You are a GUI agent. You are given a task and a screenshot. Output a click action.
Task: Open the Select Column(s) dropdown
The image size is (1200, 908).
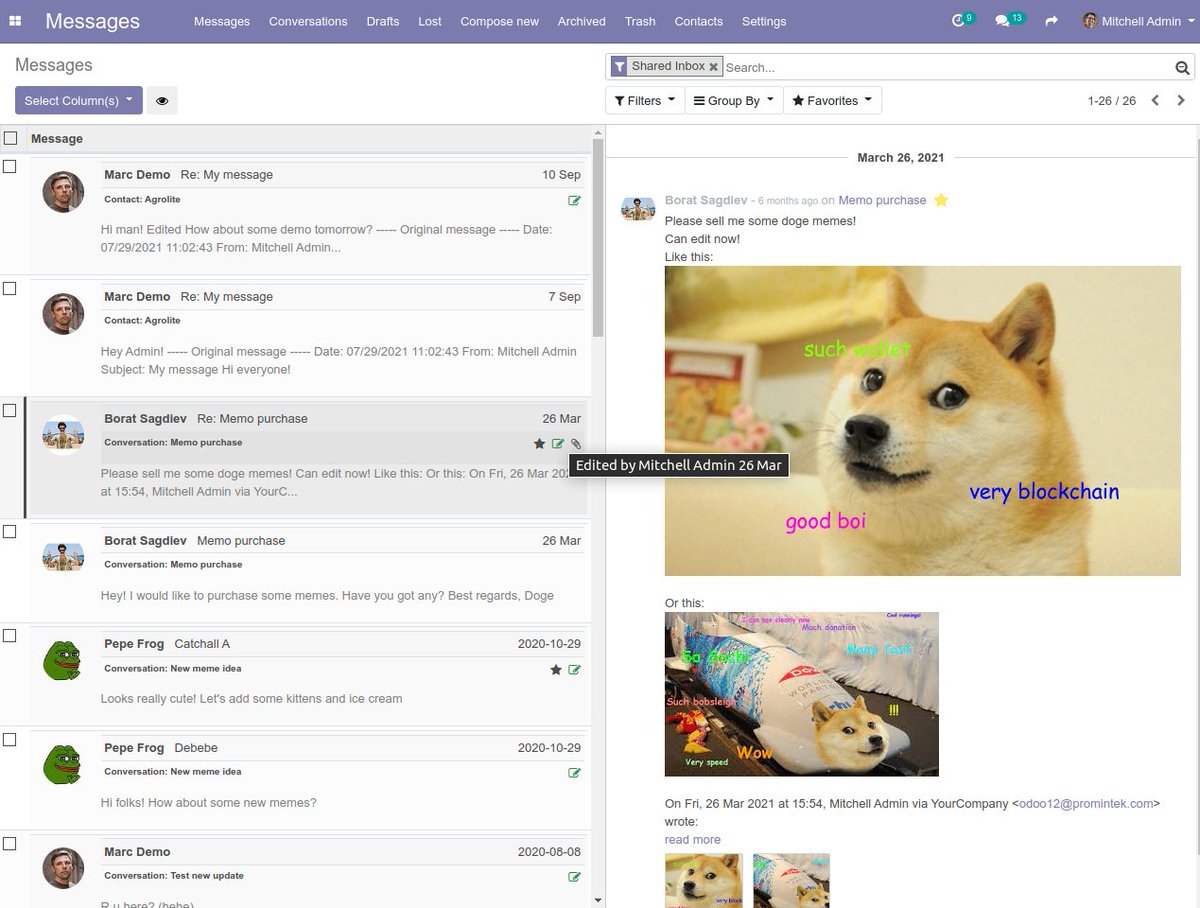click(x=79, y=100)
